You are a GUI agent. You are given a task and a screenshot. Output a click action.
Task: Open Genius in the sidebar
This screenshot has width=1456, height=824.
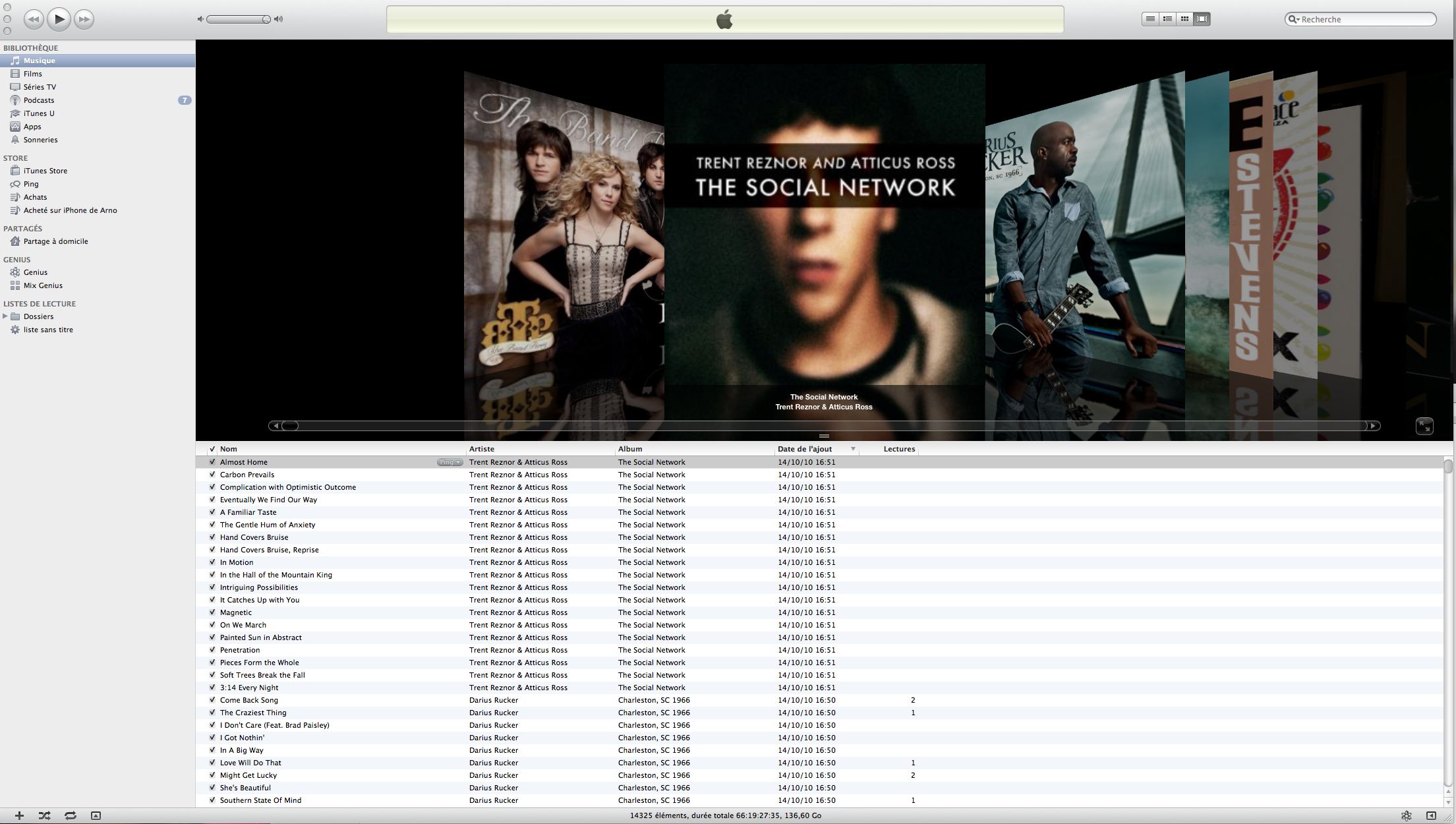tap(98, 272)
